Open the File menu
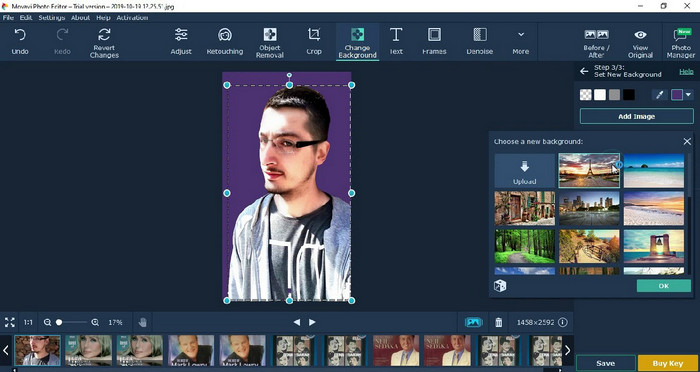Viewport: 700px width, 372px height. pyautogui.click(x=8, y=17)
